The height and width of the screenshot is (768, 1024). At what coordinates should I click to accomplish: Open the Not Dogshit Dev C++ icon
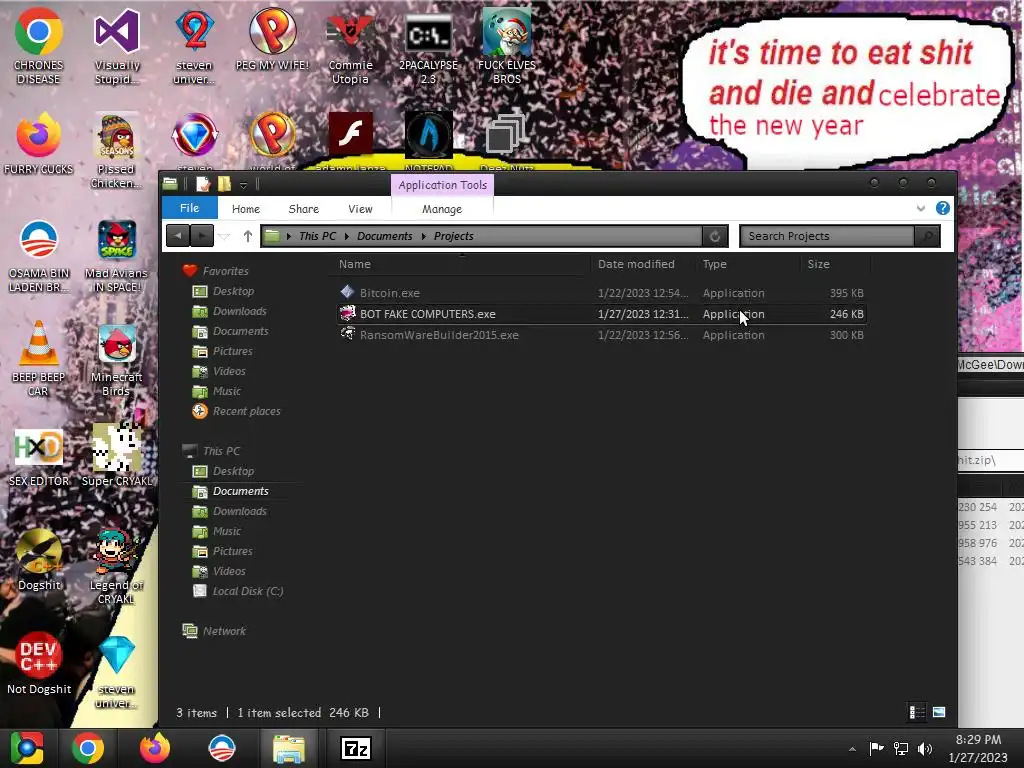[39, 664]
